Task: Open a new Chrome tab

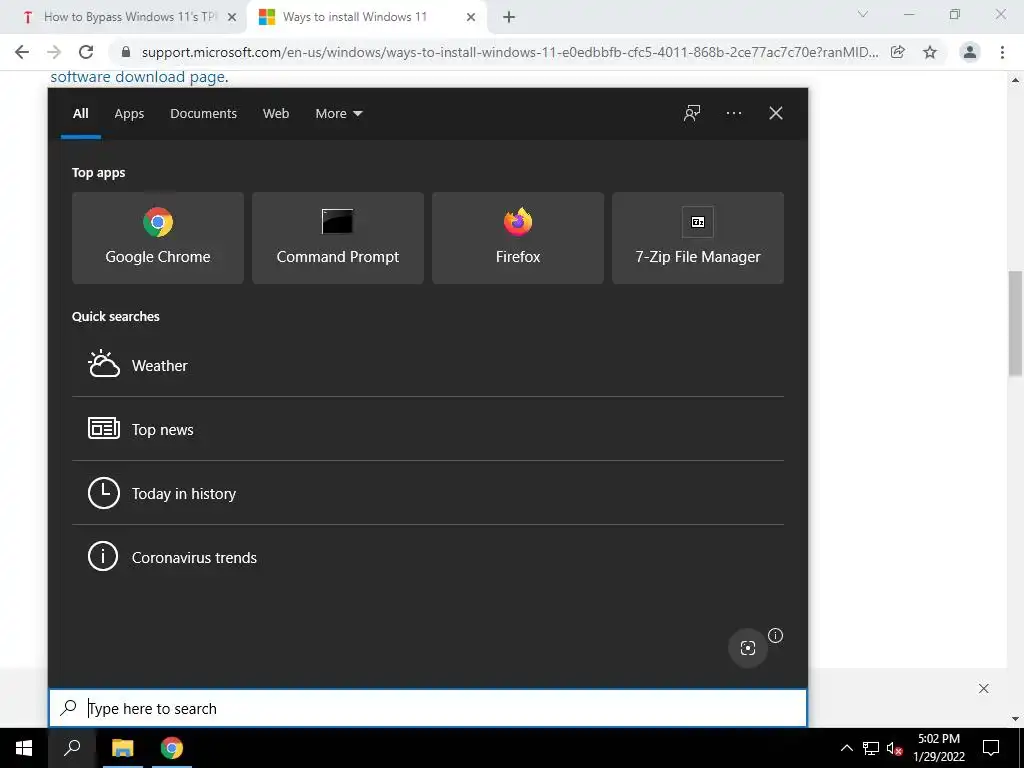Action: 509,17
